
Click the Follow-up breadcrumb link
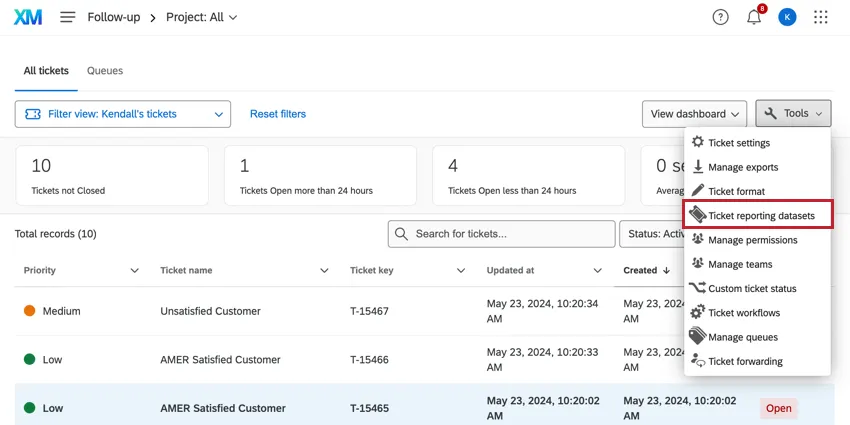pos(115,17)
